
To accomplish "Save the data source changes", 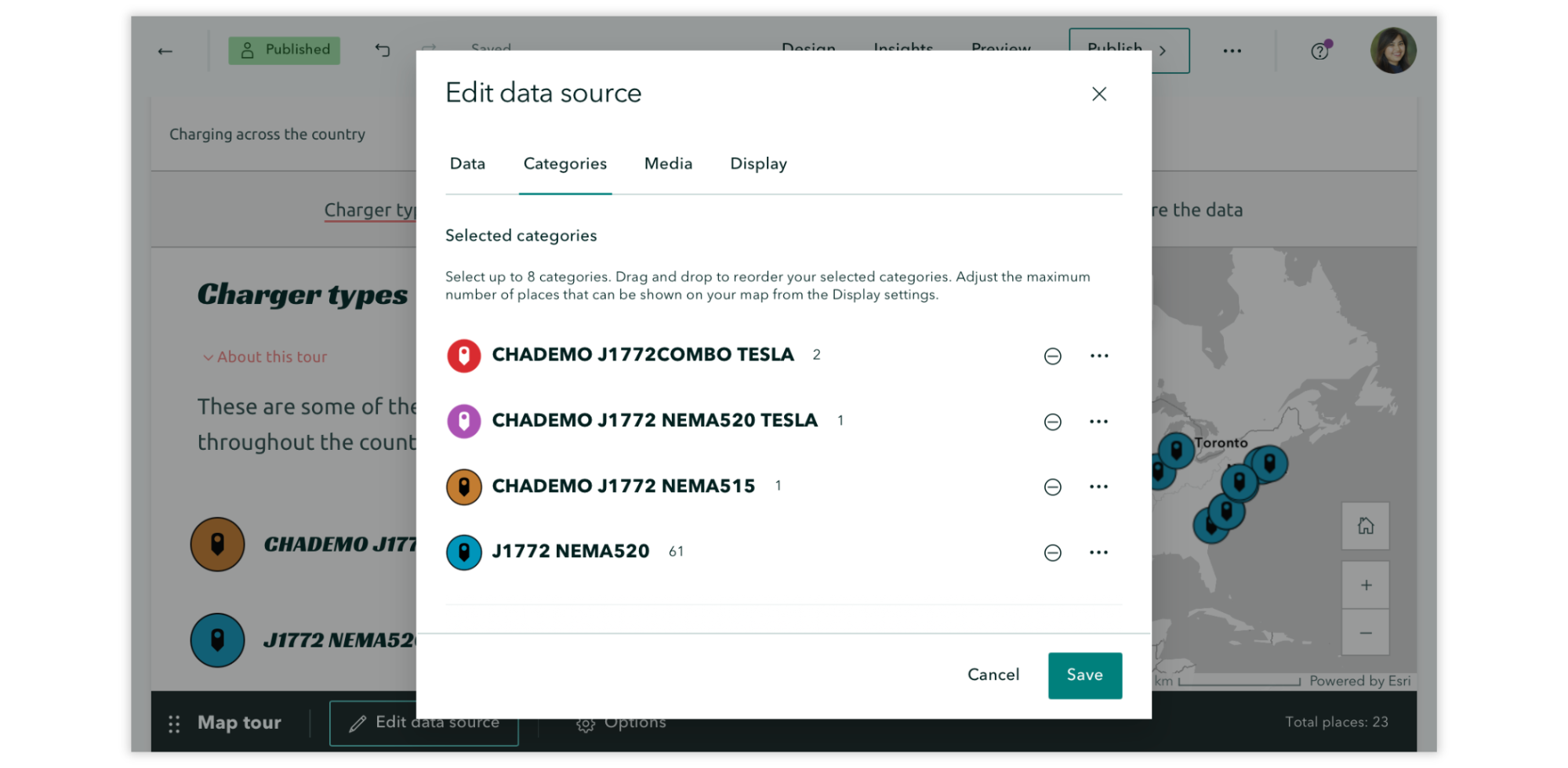I will tap(1084, 675).
